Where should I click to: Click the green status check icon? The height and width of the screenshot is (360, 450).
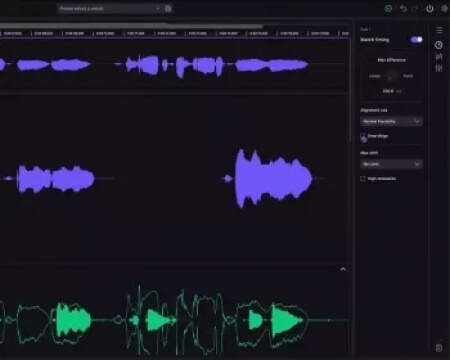click(388, 9)
